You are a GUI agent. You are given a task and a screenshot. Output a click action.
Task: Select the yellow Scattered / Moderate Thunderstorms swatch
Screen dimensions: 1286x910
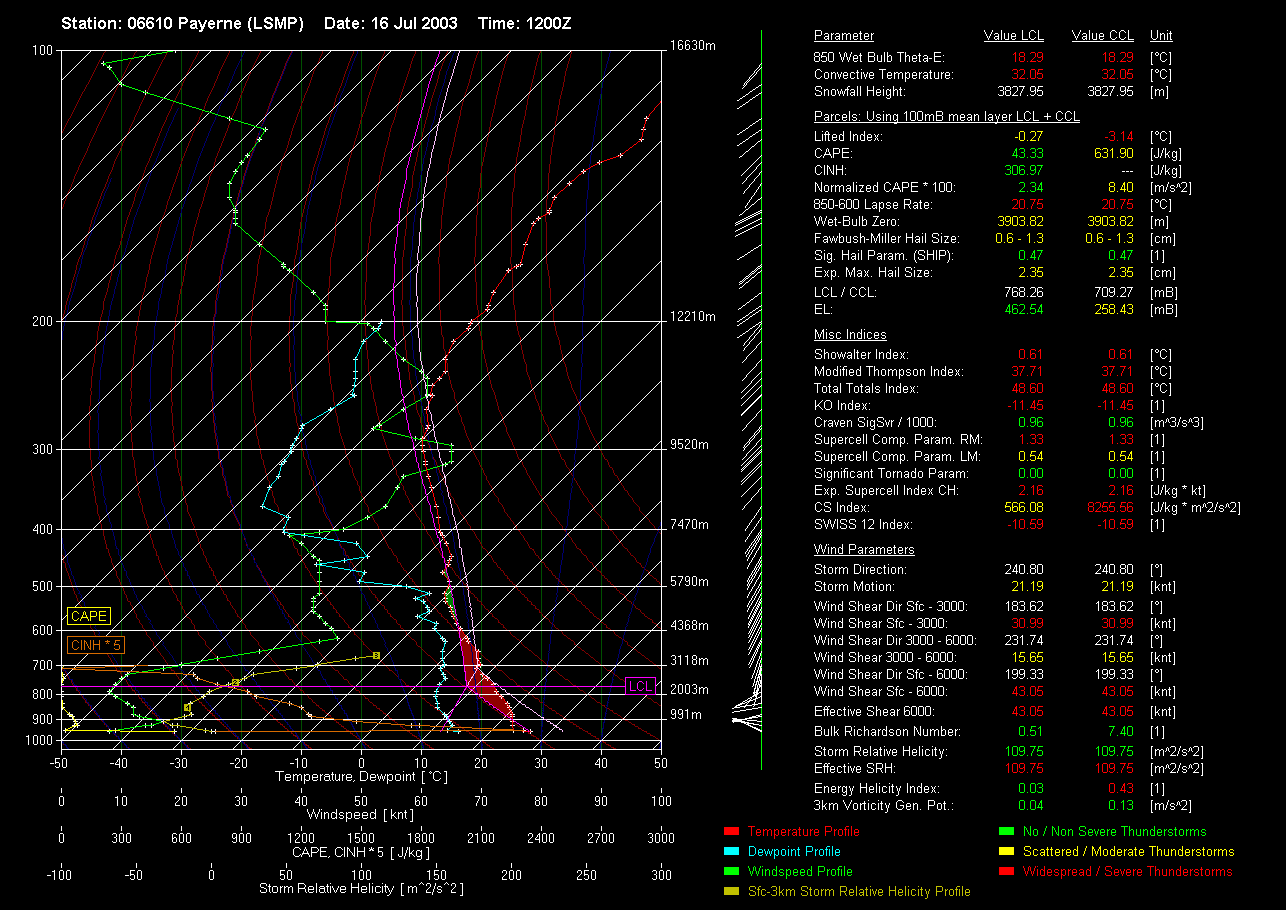(x=1006, y=851)
